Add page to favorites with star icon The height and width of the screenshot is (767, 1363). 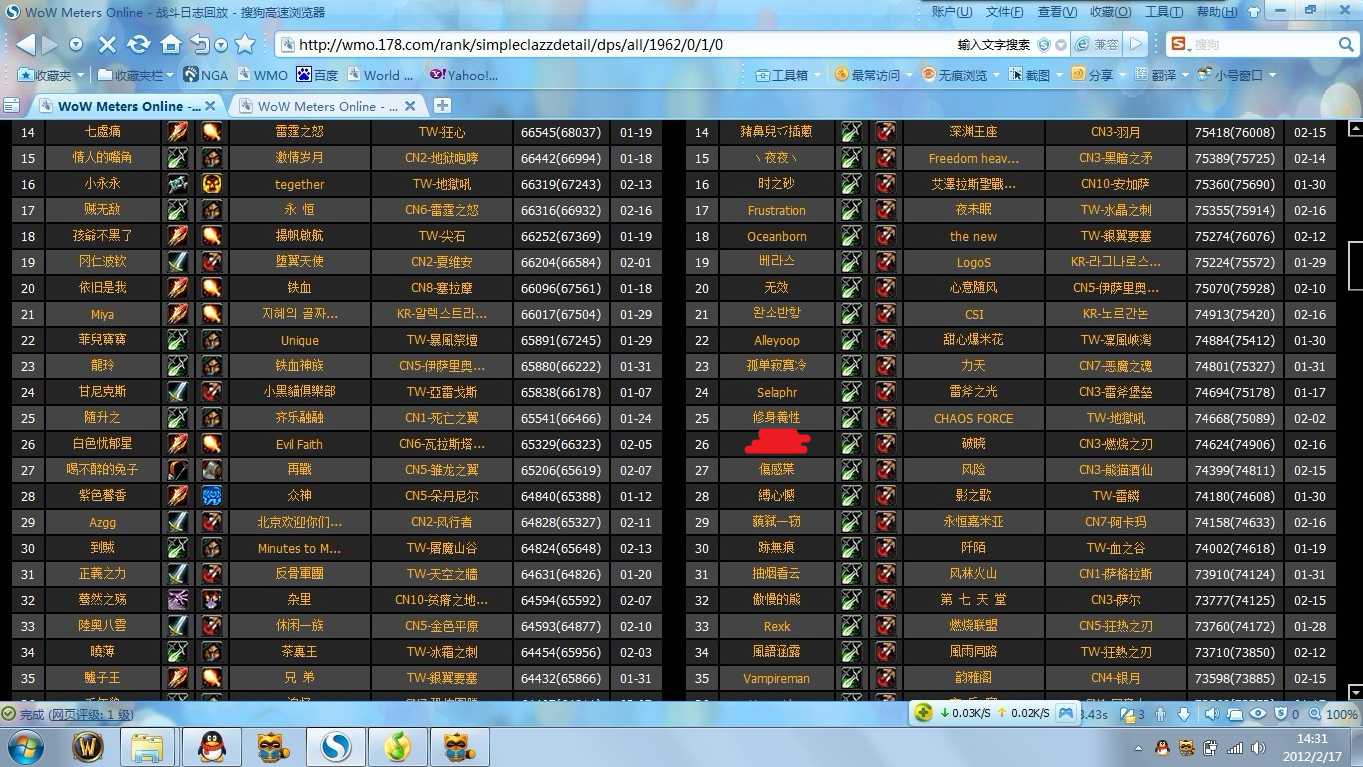click(x=245, y=44)
